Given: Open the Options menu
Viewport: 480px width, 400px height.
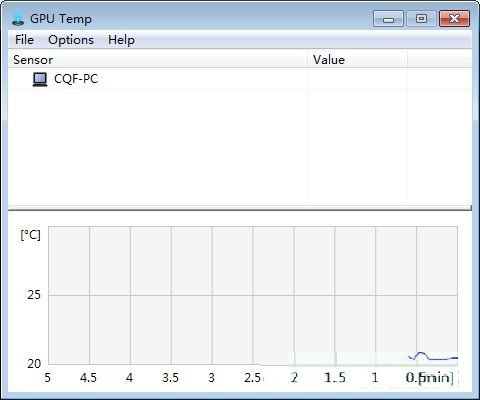Looking at the screenshot, I should (71, 40).
